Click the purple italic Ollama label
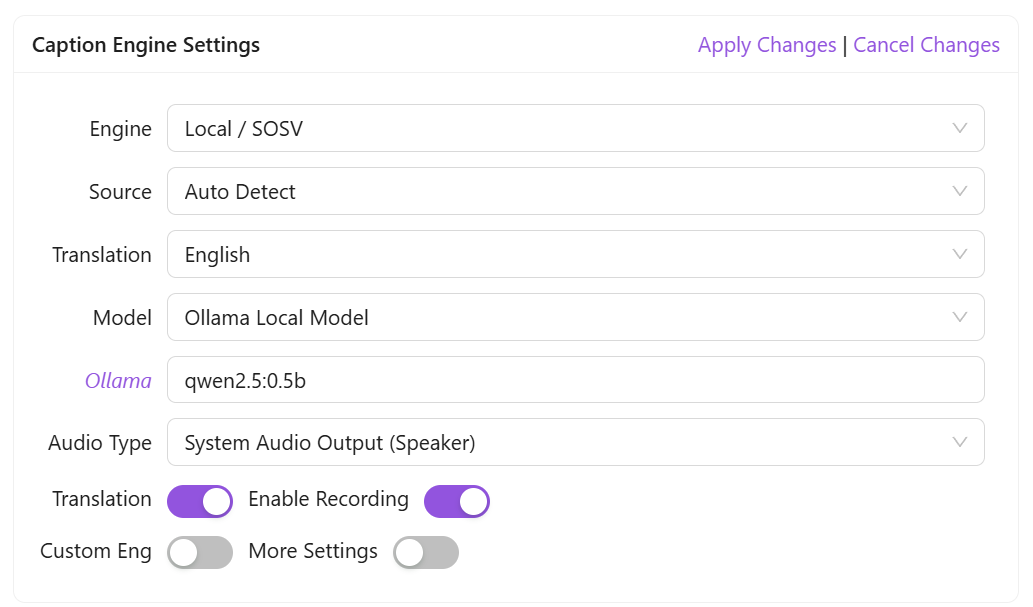 coord(118,380)
